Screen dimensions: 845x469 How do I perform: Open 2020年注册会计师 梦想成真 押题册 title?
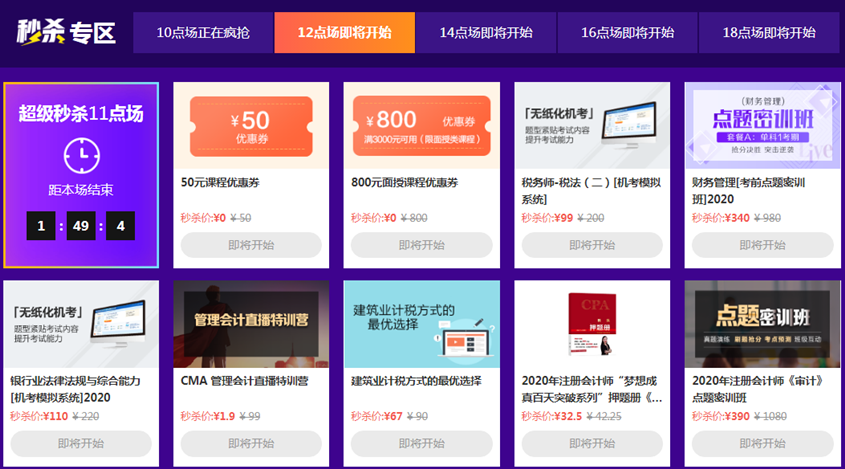[592, 389]
